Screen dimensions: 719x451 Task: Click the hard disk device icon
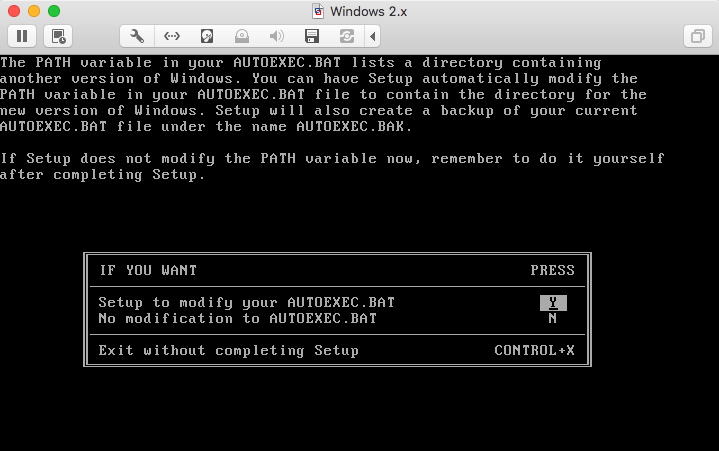point(207,36)
